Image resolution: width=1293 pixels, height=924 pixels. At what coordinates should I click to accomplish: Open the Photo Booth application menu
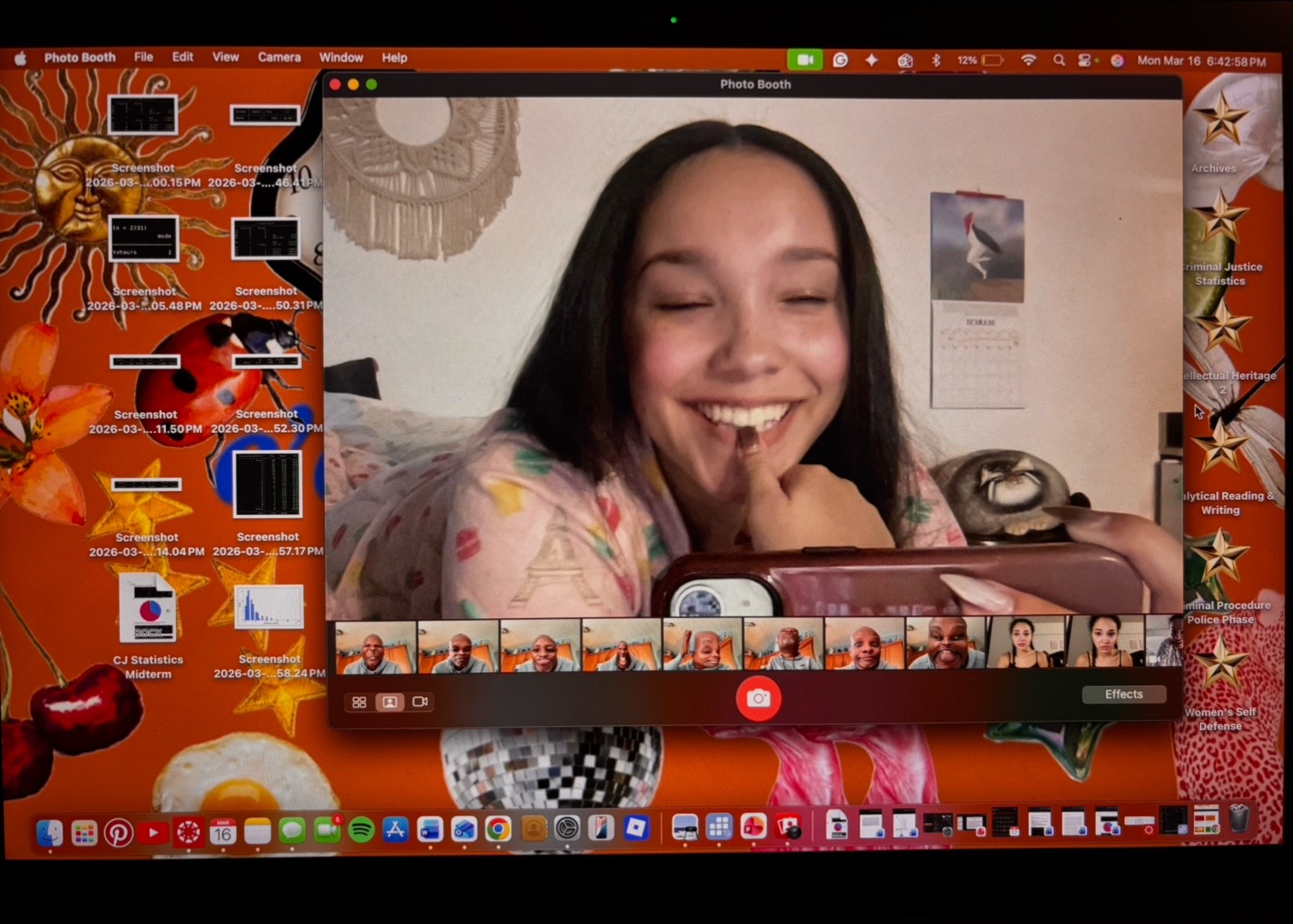point(79,57)
